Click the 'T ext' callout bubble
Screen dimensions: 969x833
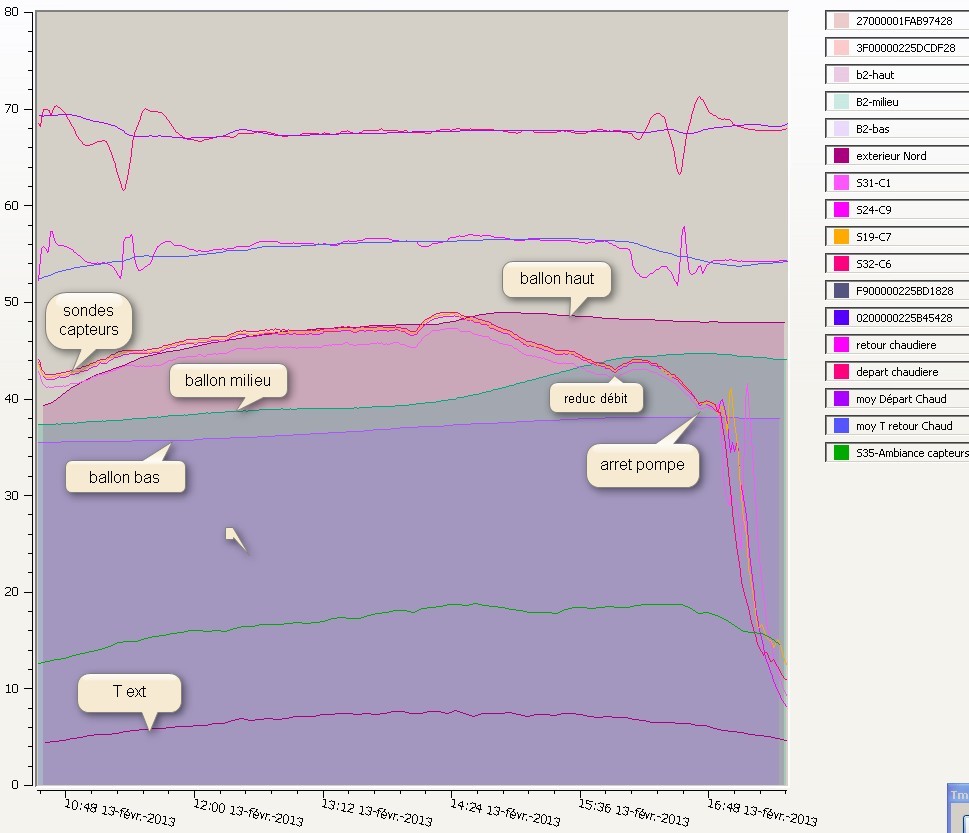129,692
